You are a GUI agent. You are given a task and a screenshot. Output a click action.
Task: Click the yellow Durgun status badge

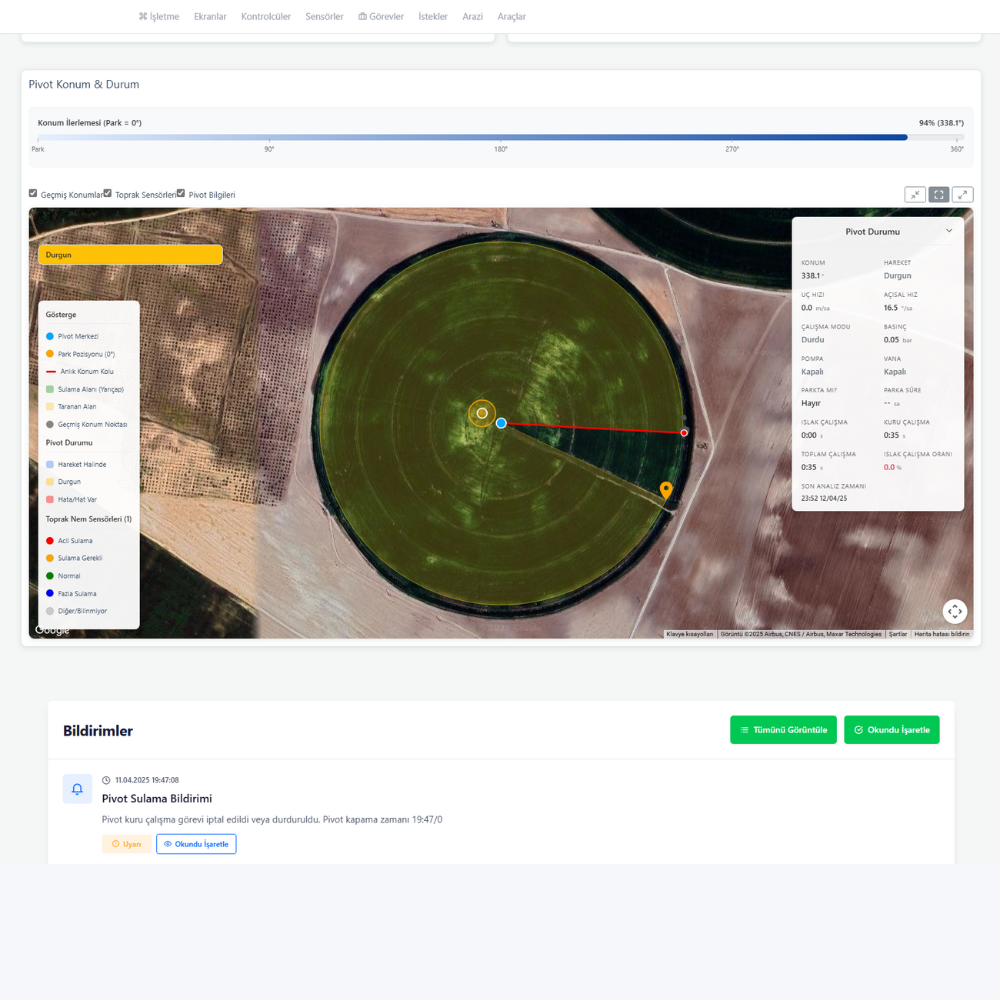[130, 254]
